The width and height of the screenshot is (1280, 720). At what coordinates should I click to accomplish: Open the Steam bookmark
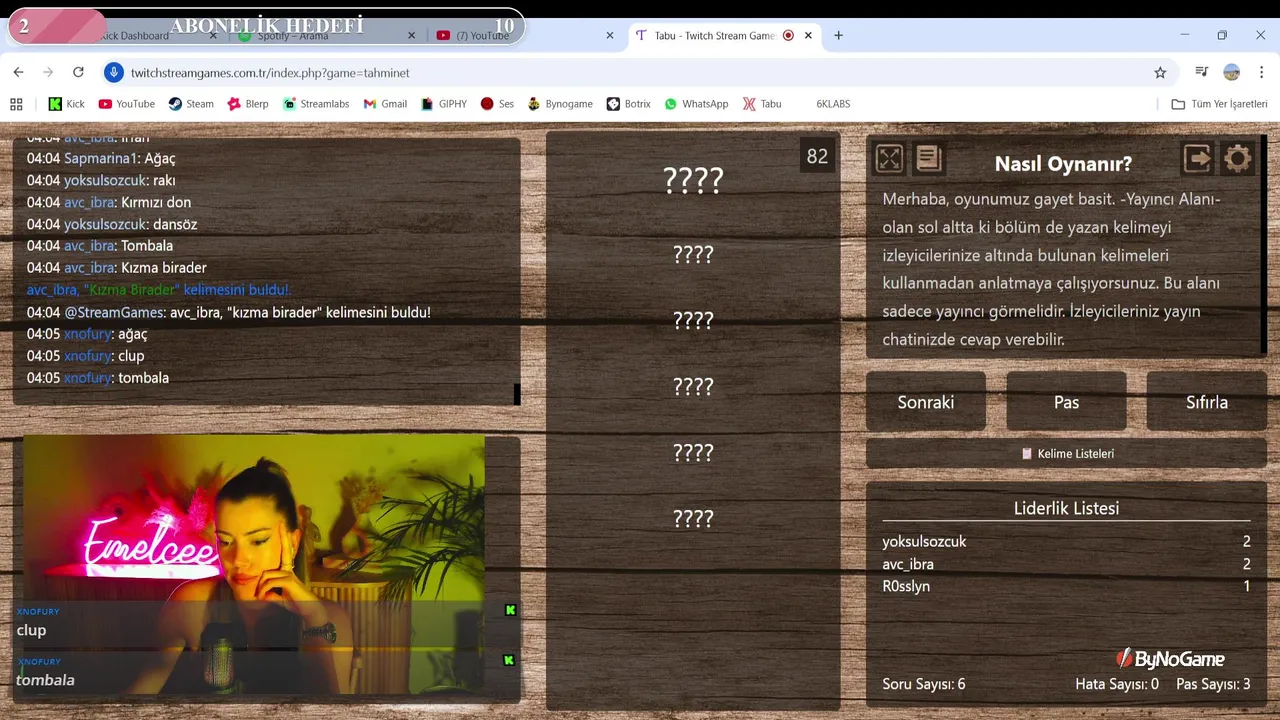(191, 104)
